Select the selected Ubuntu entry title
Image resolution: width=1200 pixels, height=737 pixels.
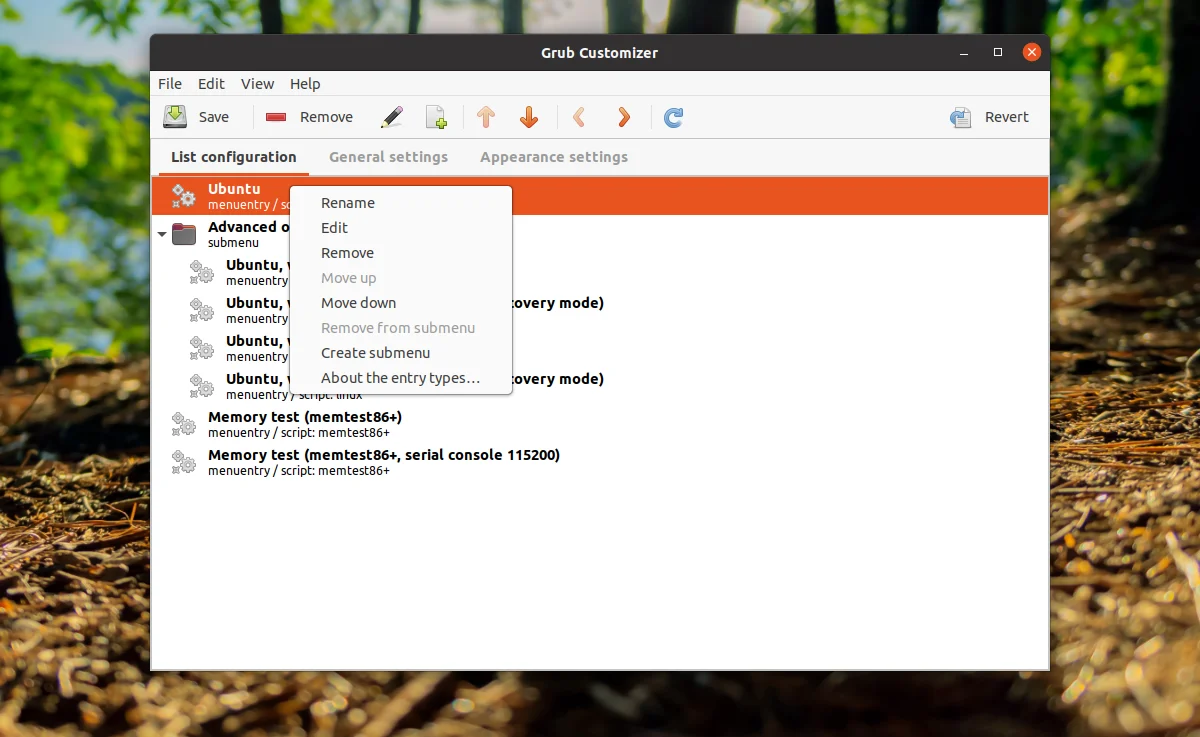pos(234,189)
